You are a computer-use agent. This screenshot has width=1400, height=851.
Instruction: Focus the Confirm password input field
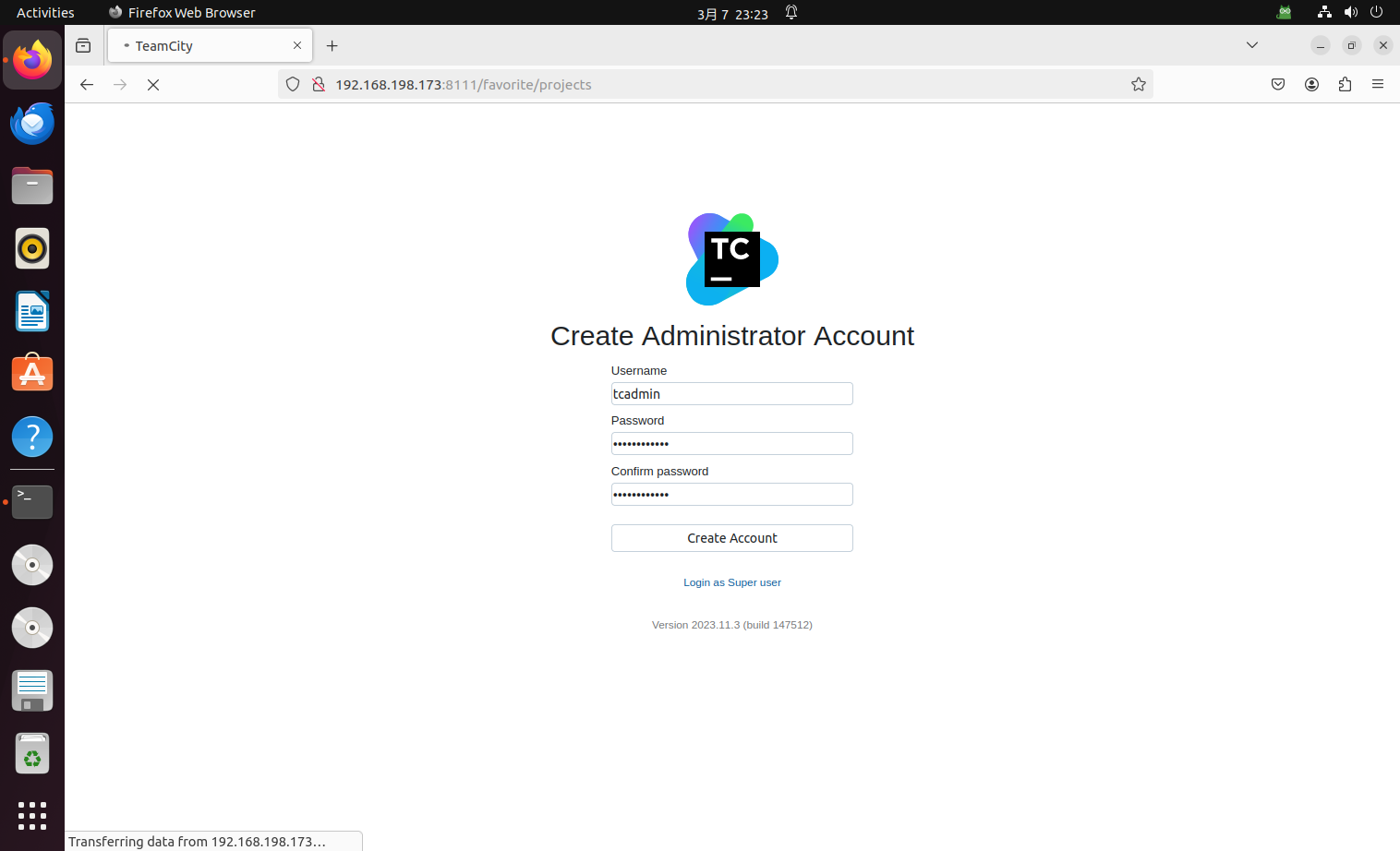[x=732, y=495]
